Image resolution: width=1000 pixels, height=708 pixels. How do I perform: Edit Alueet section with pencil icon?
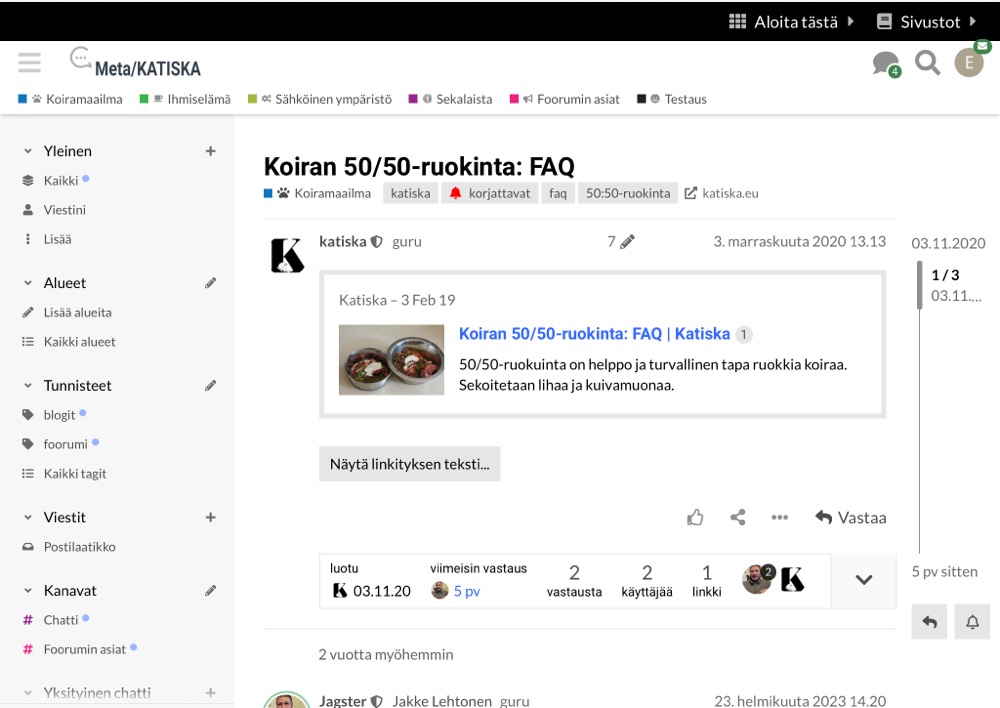tap(210, 283)
